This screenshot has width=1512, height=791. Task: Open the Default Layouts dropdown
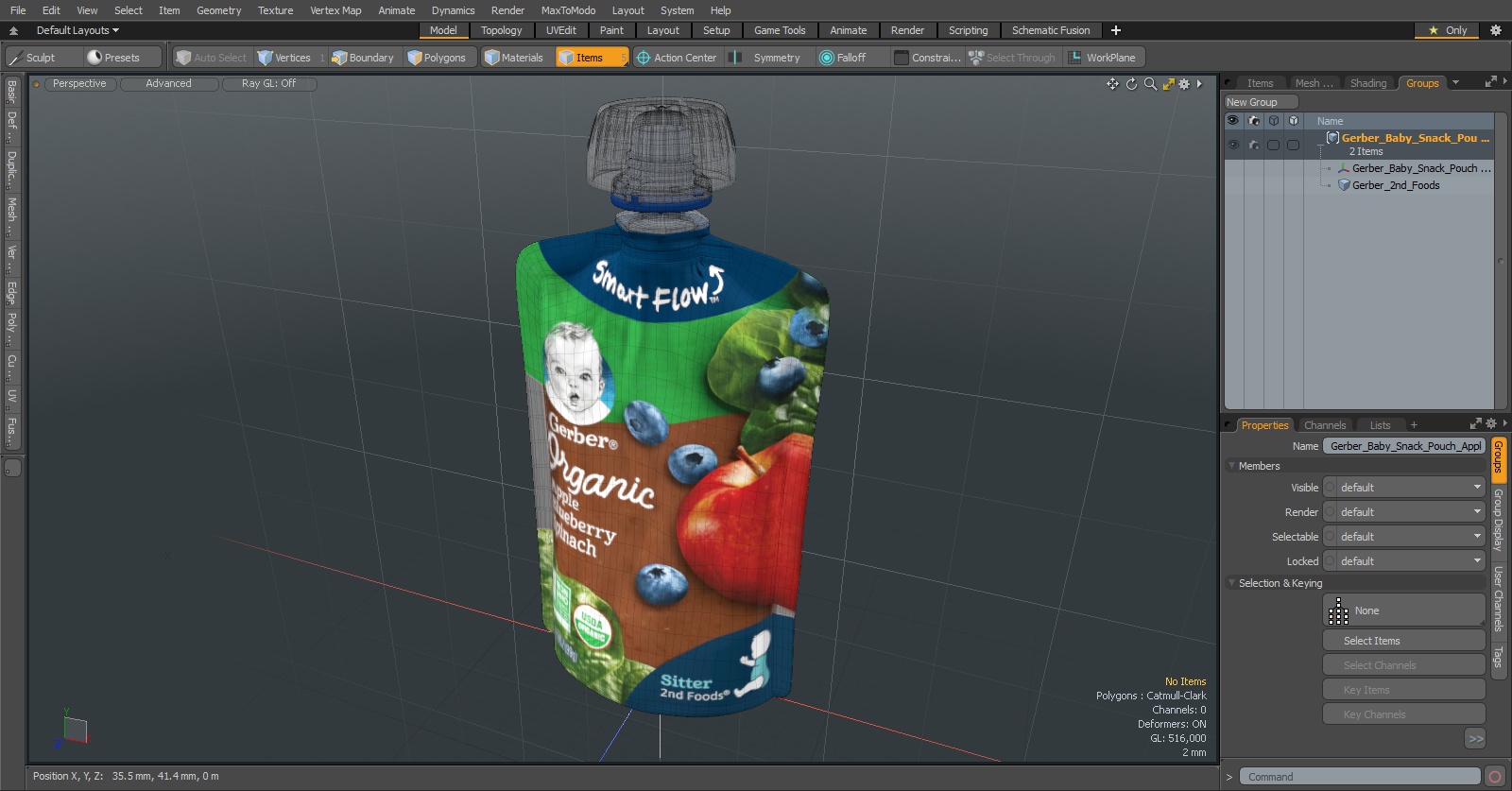coord(77,30)
